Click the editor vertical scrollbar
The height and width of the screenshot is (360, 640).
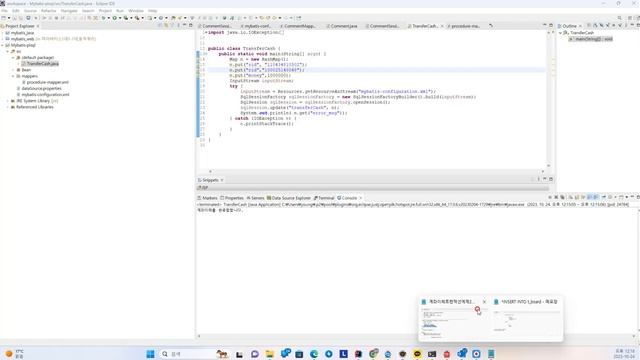[548, 98]
